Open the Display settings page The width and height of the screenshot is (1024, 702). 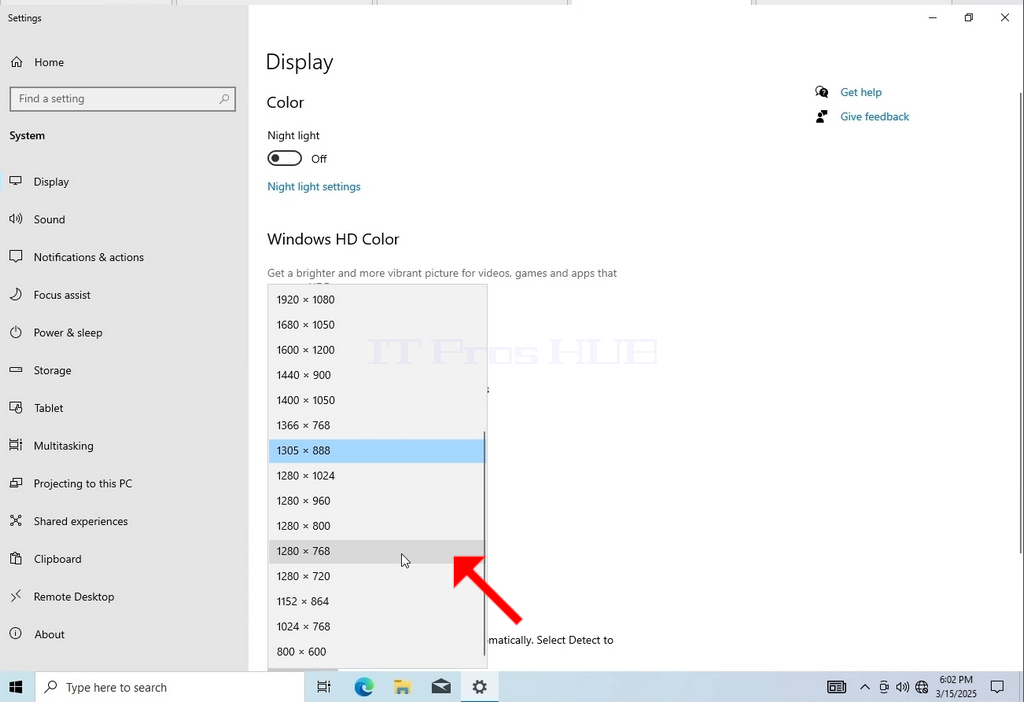[51, 182]
